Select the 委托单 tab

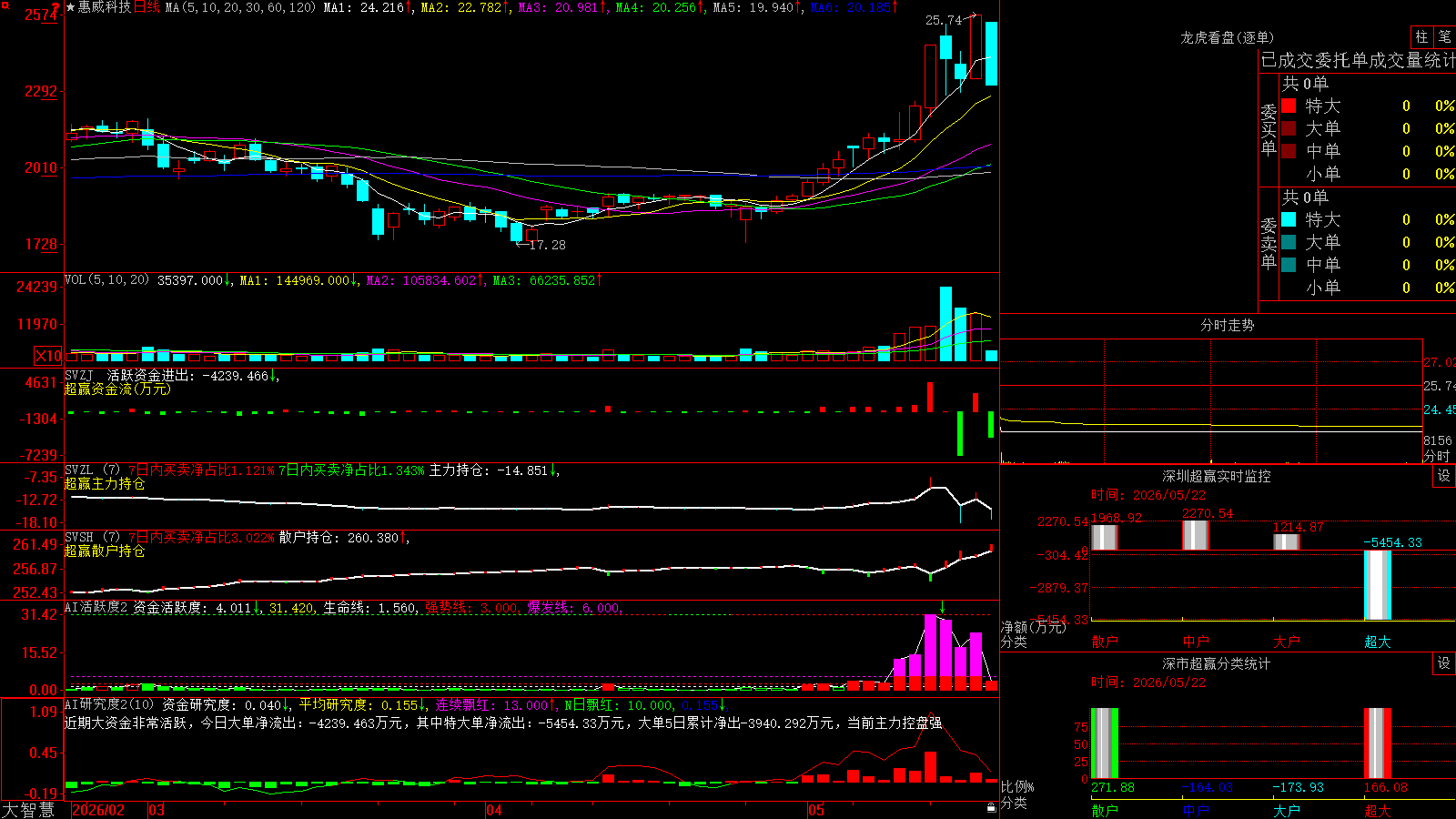click(1341, 60)
